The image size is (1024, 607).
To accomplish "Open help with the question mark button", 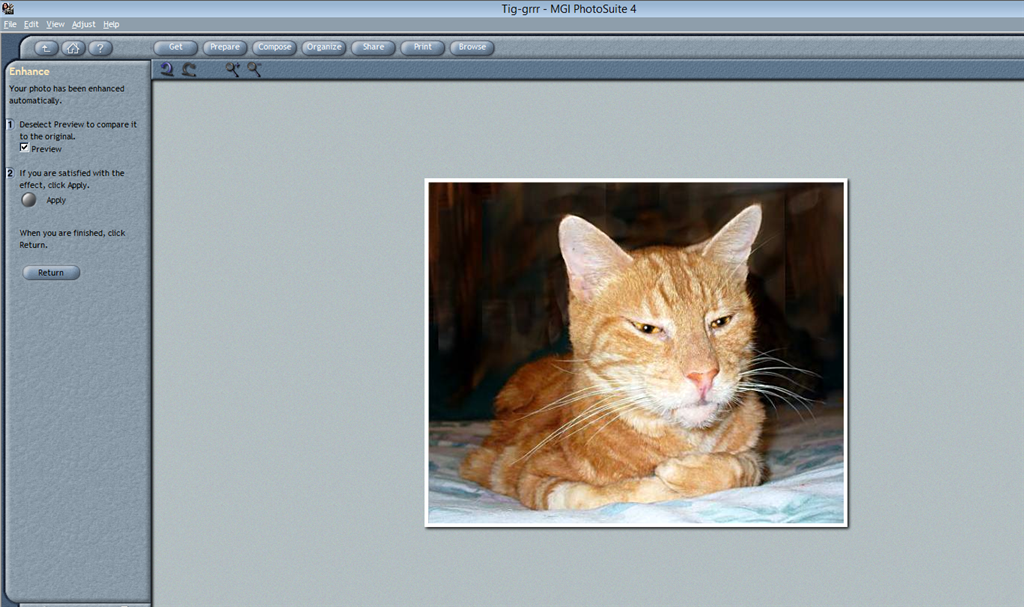I will tap(100, 48).
